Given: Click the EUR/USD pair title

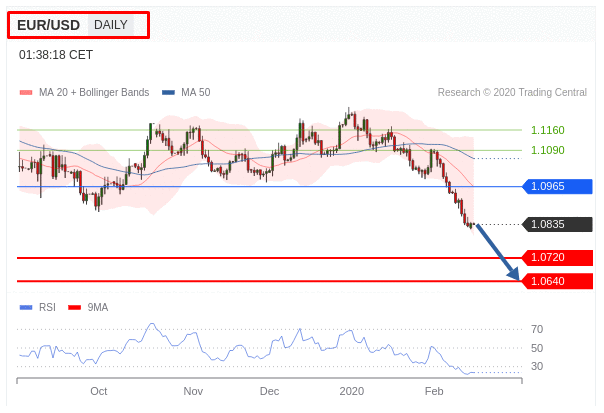Looking at the screenshot, I should [49, 25].
